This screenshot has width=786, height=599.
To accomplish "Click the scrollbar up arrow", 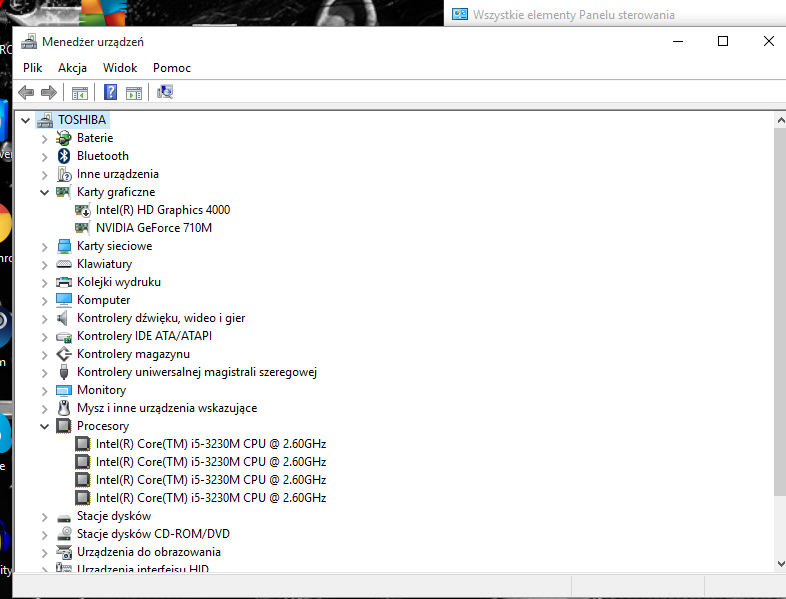I will pos(780,120).
